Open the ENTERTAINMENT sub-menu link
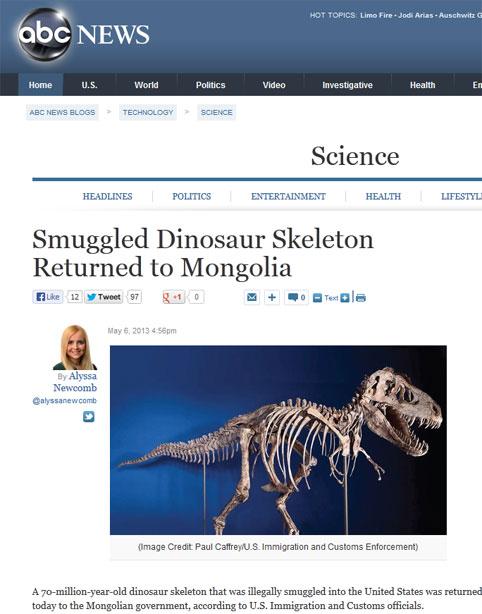This screenshot has width=482, height=614. pyautogui.click(x=288, y=196)
